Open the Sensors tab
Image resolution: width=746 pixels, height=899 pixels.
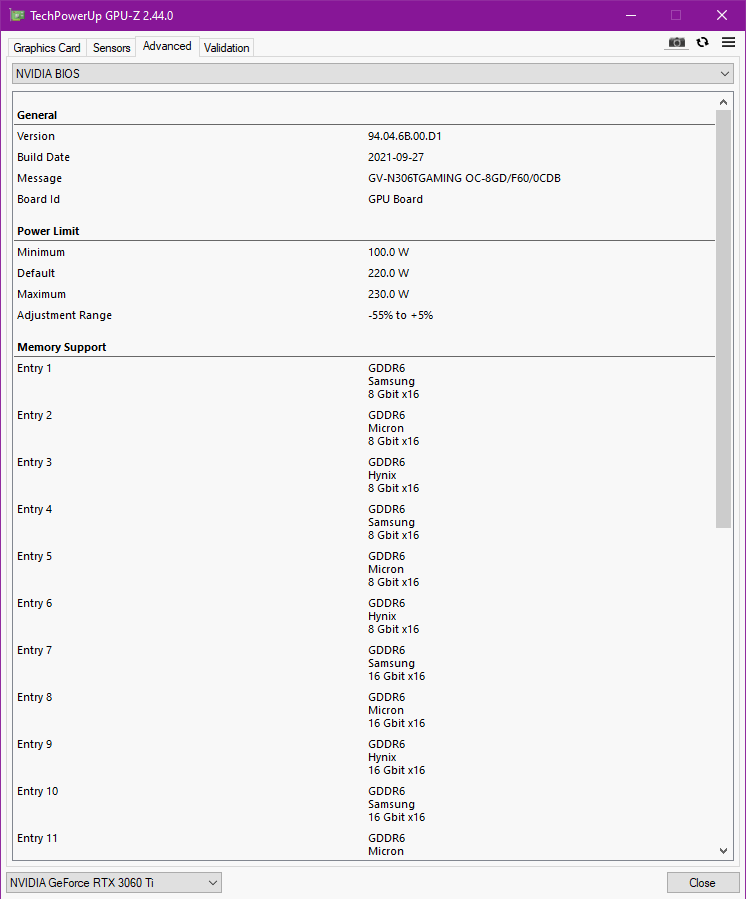(x=112, y=48)
